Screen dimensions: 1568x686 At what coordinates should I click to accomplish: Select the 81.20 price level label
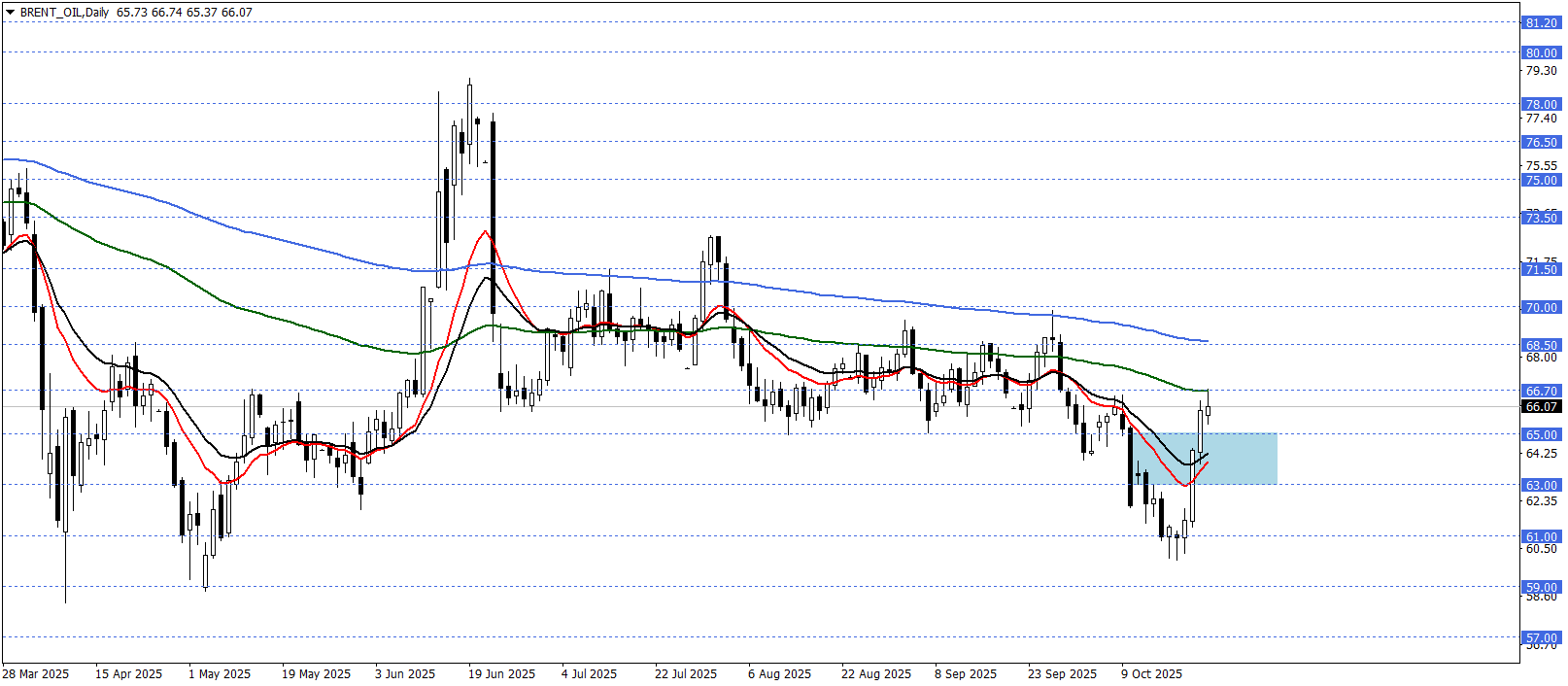coord(1541,22)
